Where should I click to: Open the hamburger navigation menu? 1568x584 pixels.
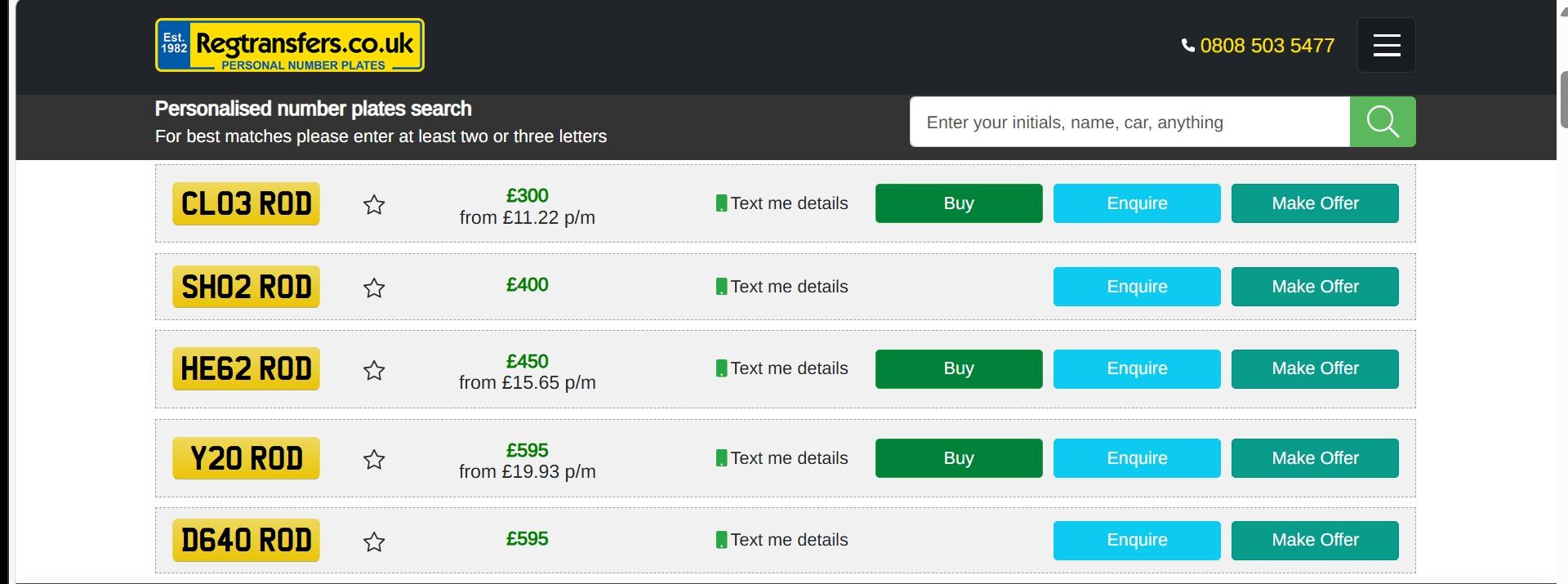click(x=1386, y=45)
